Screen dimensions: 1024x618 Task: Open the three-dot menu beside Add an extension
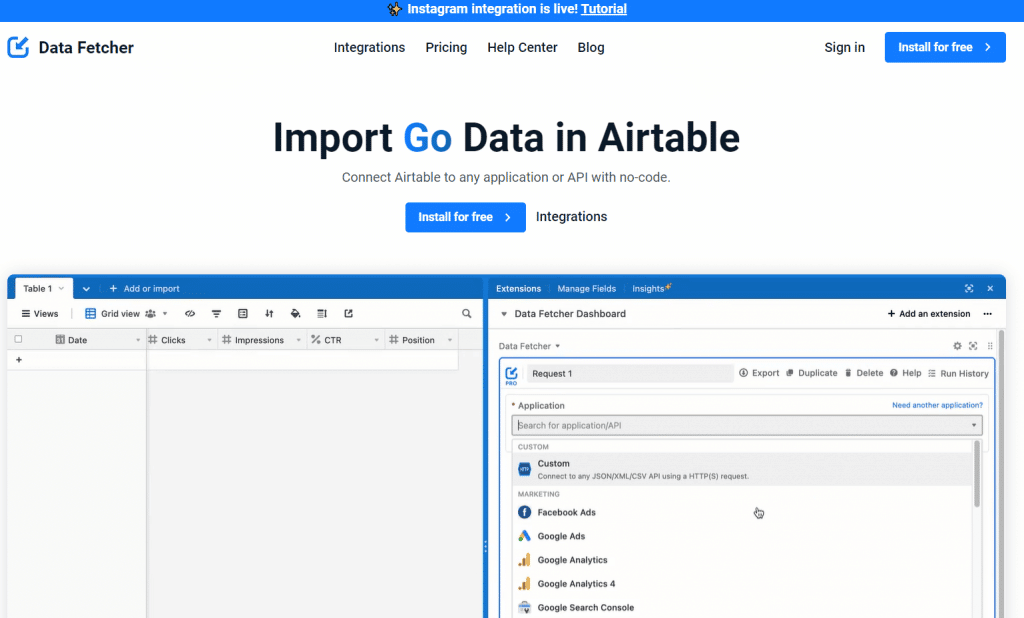coord(987,314)
